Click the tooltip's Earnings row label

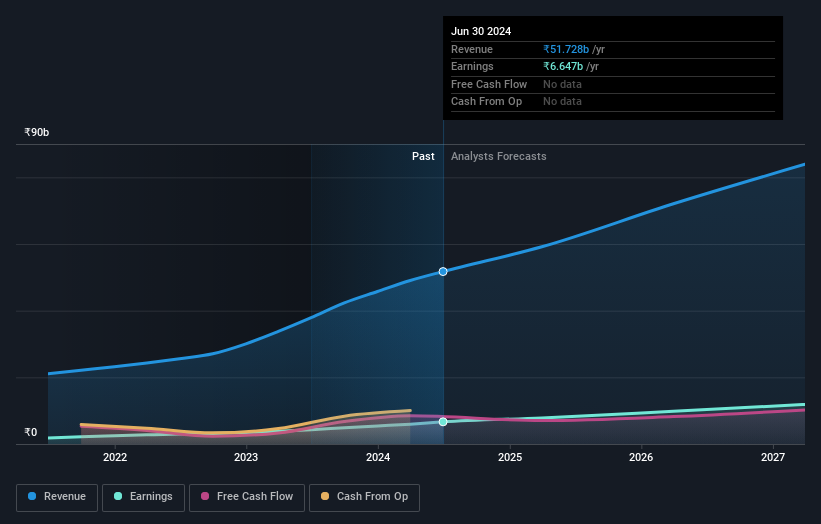472,66
